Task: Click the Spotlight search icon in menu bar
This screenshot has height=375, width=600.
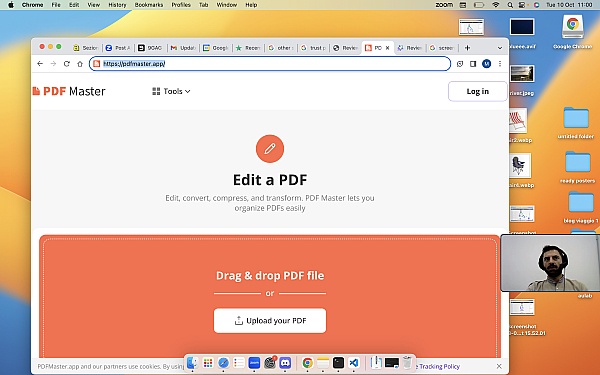Action: (510, 5)
